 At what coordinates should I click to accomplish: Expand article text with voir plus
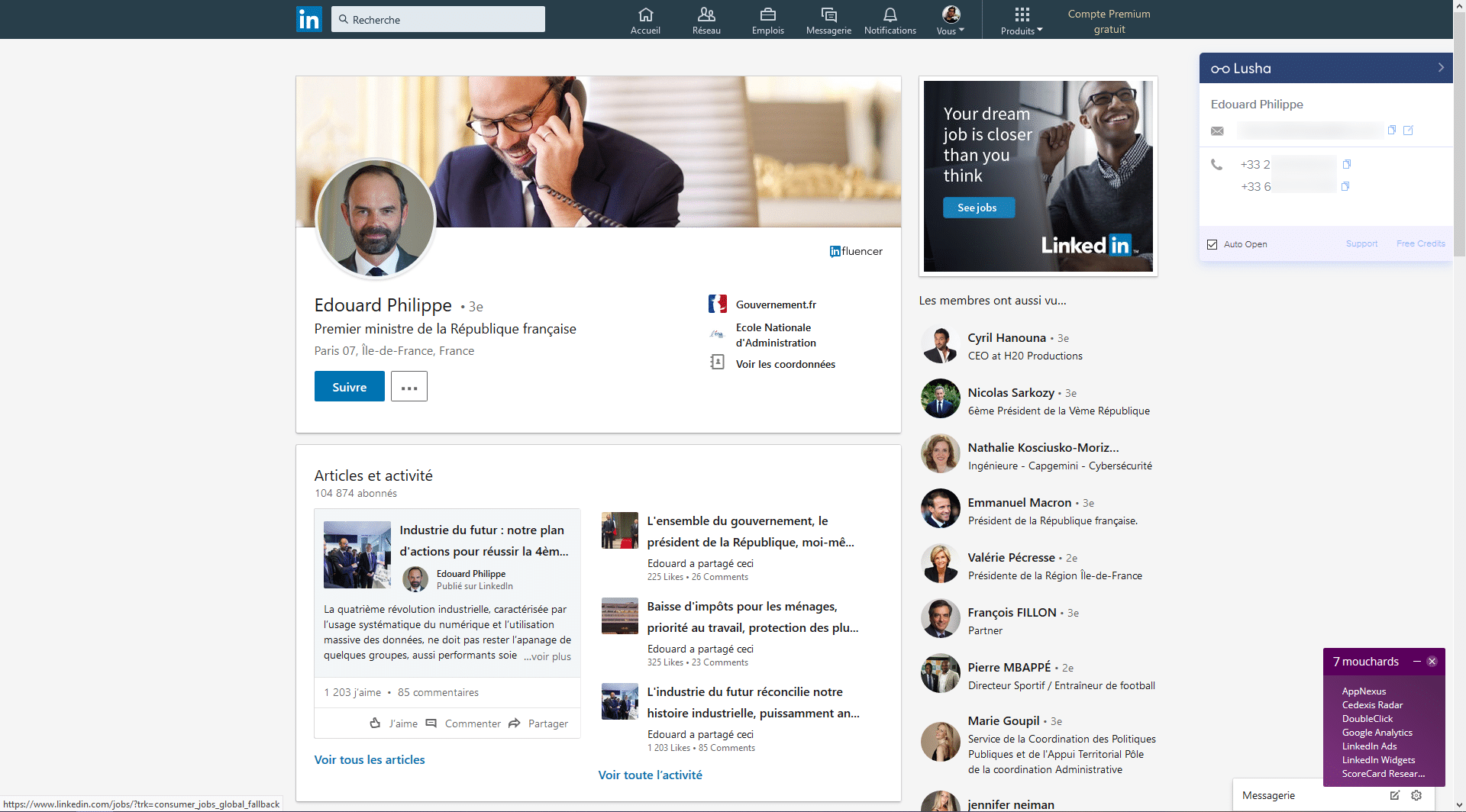[x=547, y=656]
